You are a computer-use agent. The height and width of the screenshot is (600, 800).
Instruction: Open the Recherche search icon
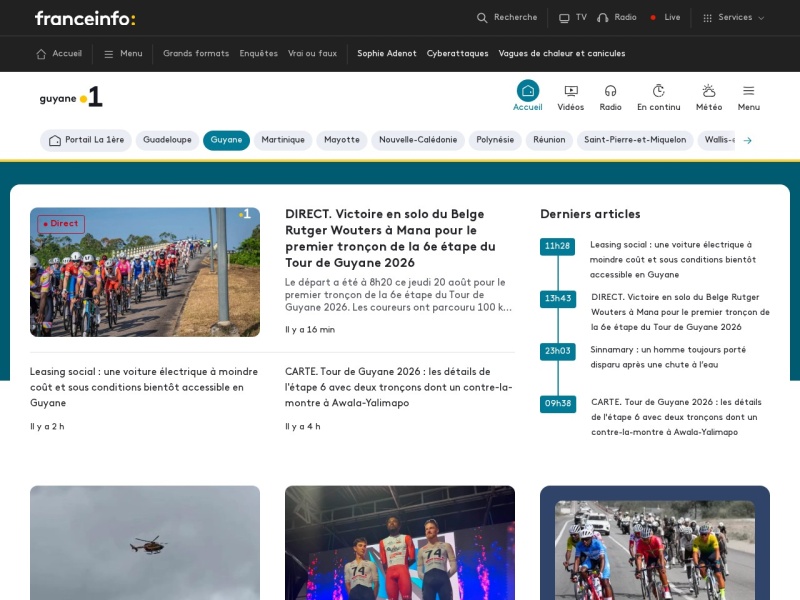pos(507,18)
